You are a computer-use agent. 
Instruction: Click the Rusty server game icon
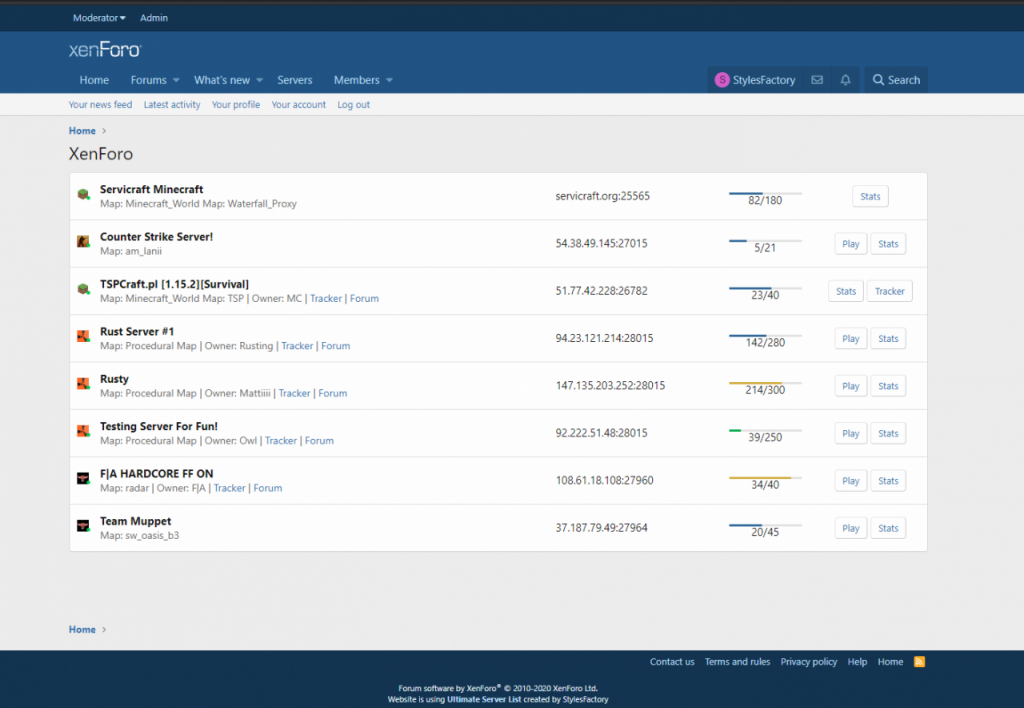pos(83,384)
